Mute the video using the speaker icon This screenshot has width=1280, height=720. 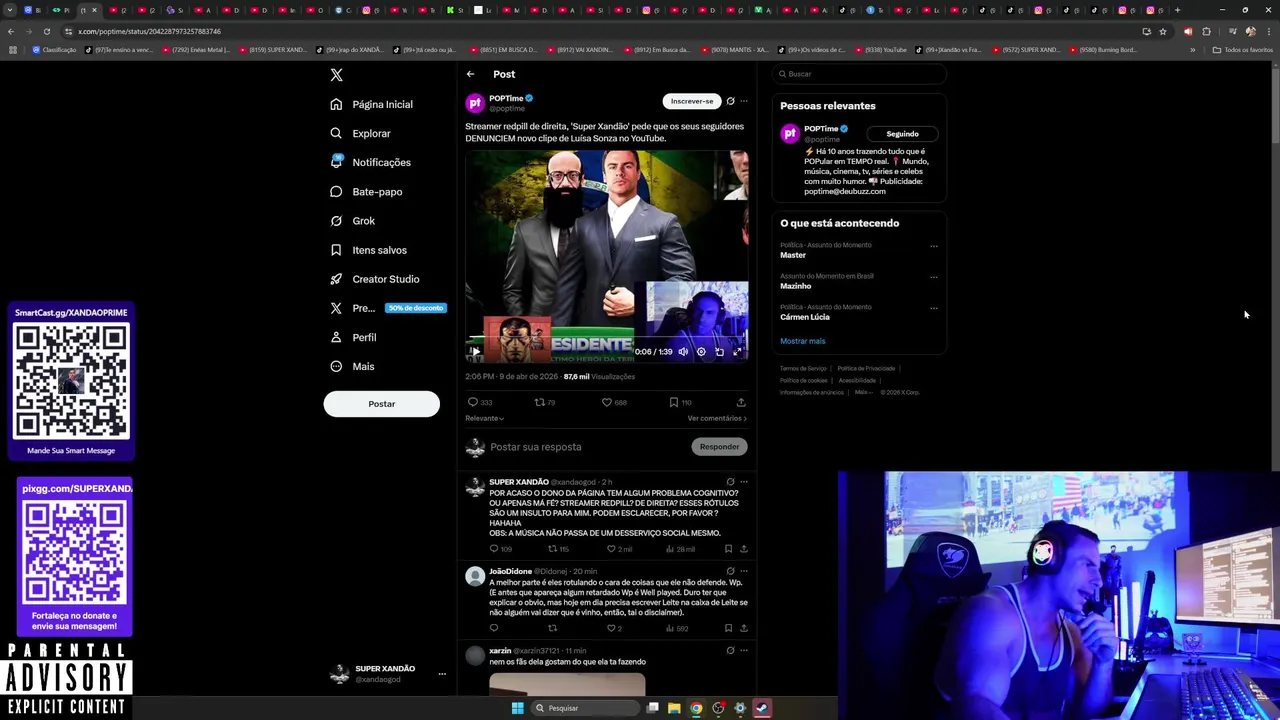pyautogui.click(x=683, y=352)
